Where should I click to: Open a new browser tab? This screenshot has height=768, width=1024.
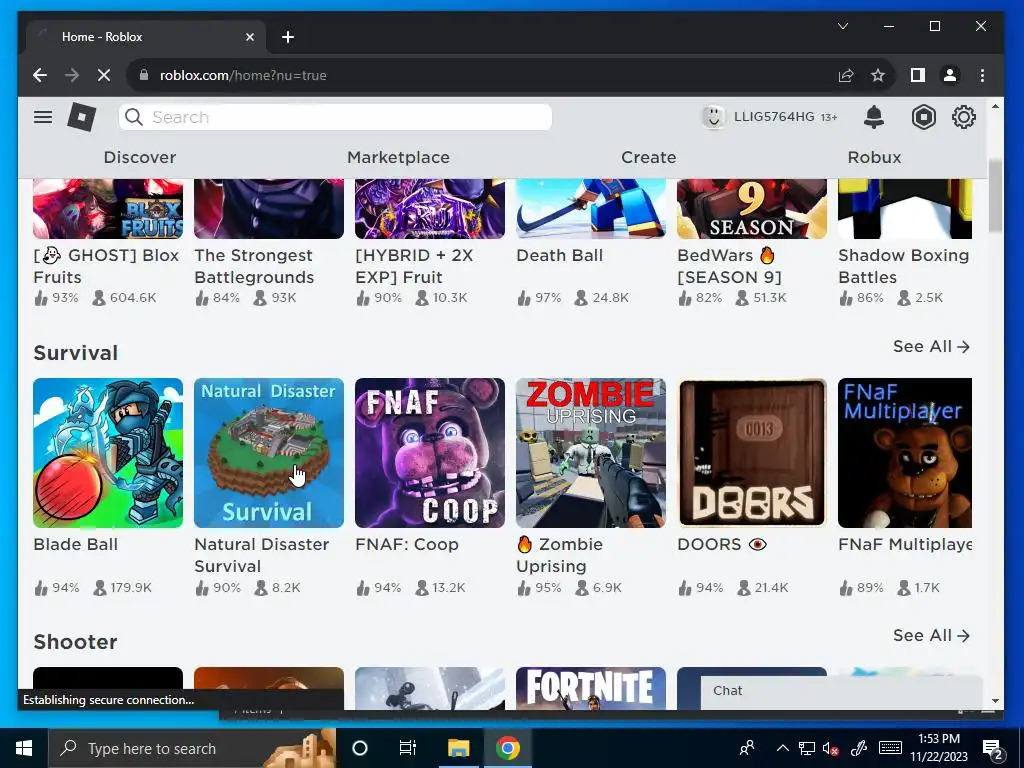click(287, 37)
